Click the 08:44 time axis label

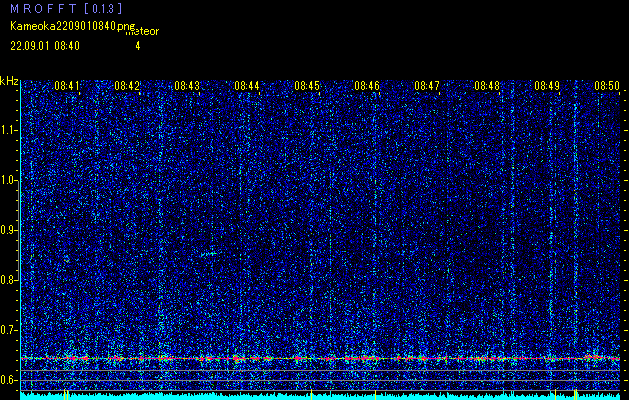tap(247, 86)
